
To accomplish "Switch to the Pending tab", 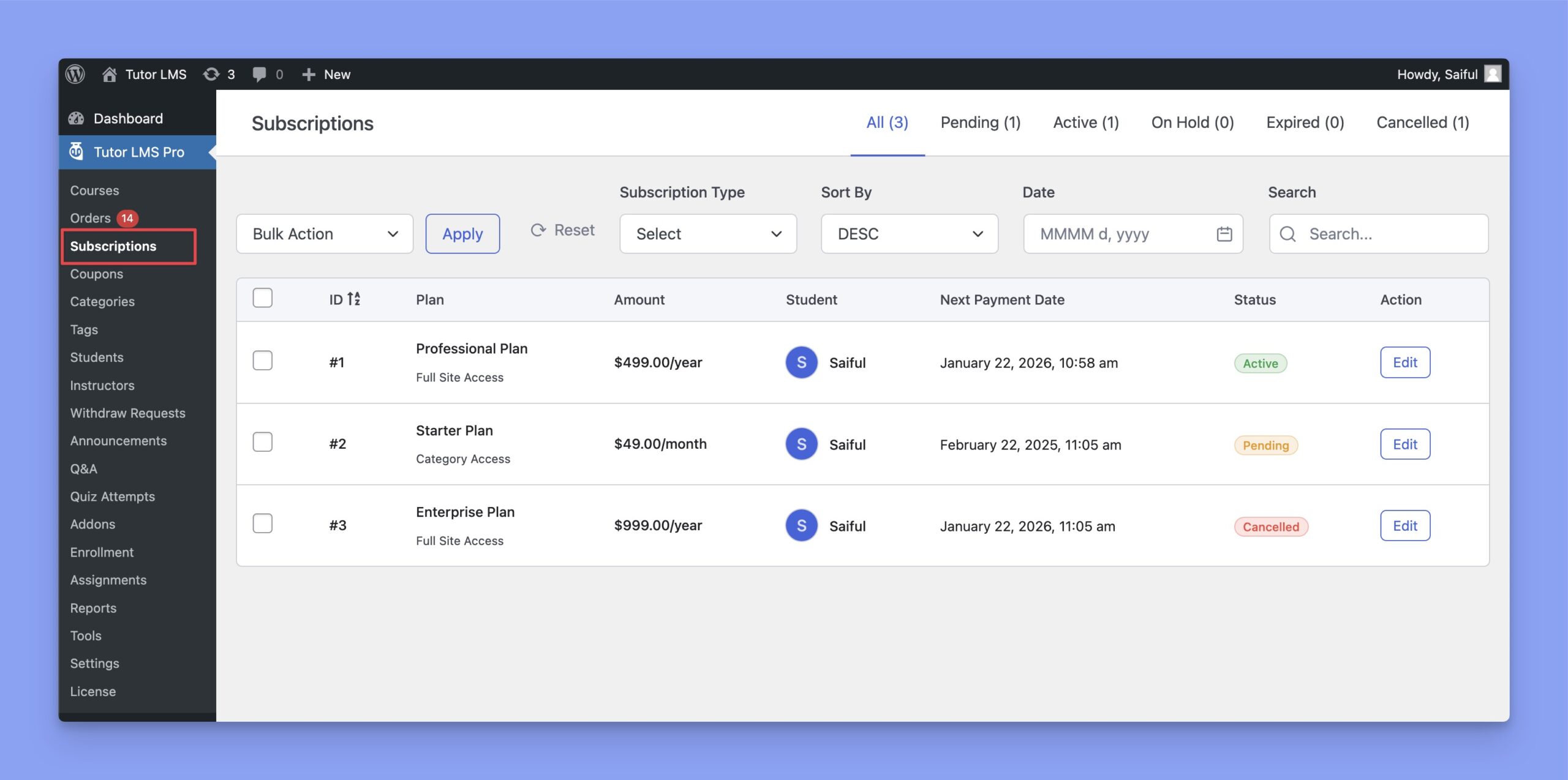I will coord(980,122).
